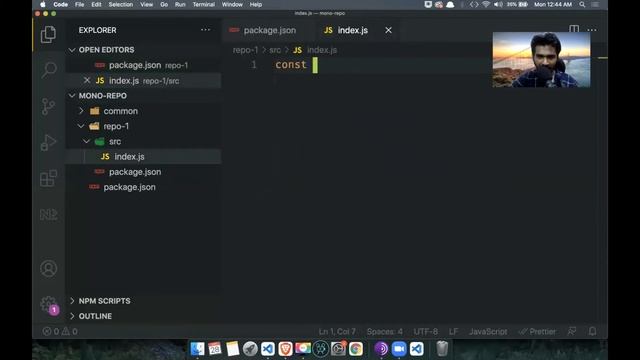Click the notifications bell in status bar

tap(592, 331)
